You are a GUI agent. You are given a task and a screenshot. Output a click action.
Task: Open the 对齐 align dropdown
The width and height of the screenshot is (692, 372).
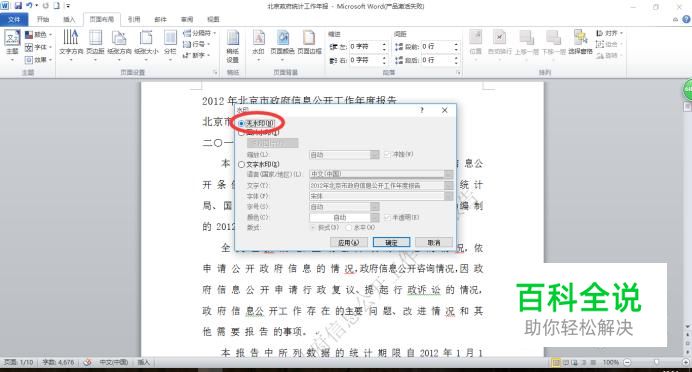(609, 33)
